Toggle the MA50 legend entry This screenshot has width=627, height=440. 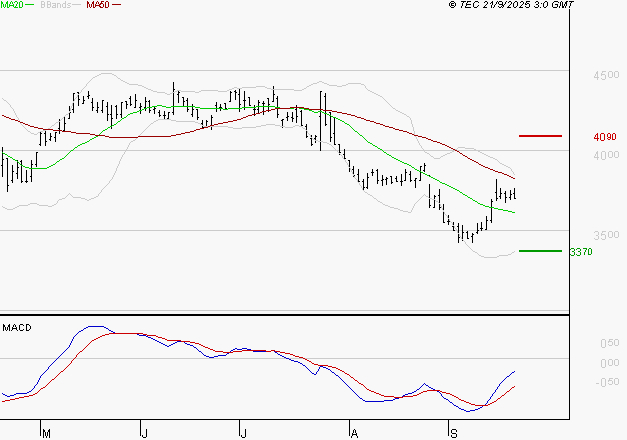pyautogui.click(x=98, y=6)
